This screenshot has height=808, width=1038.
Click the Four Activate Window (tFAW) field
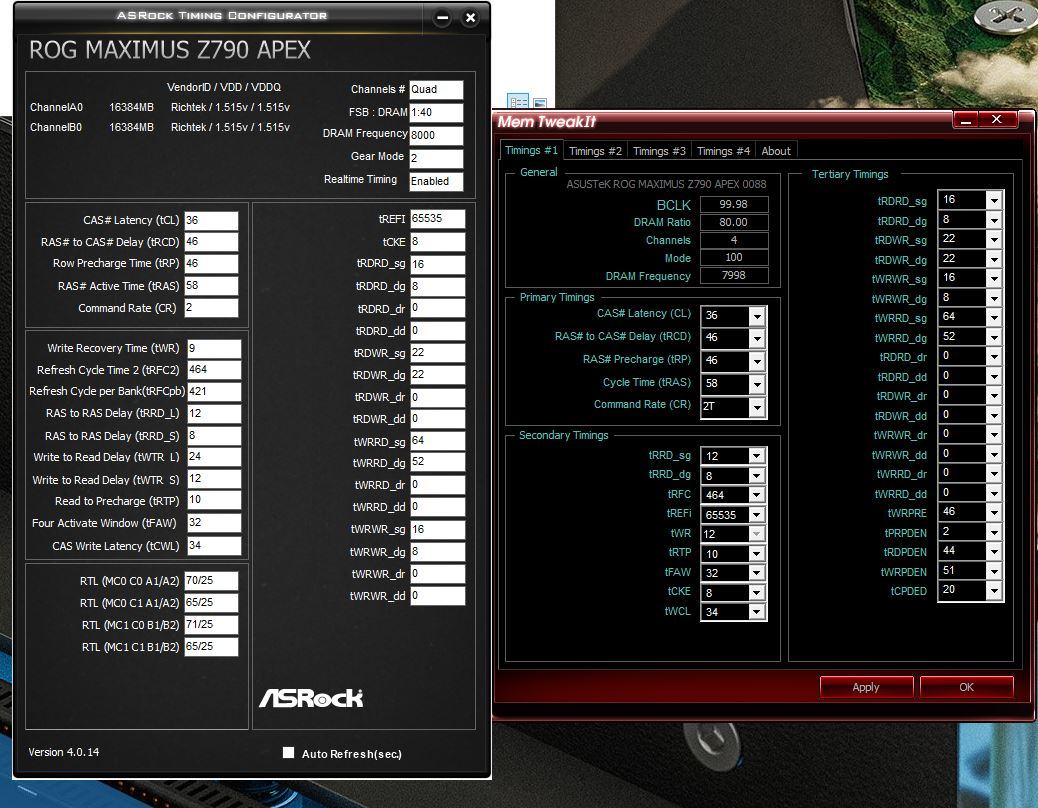point(214,523)
